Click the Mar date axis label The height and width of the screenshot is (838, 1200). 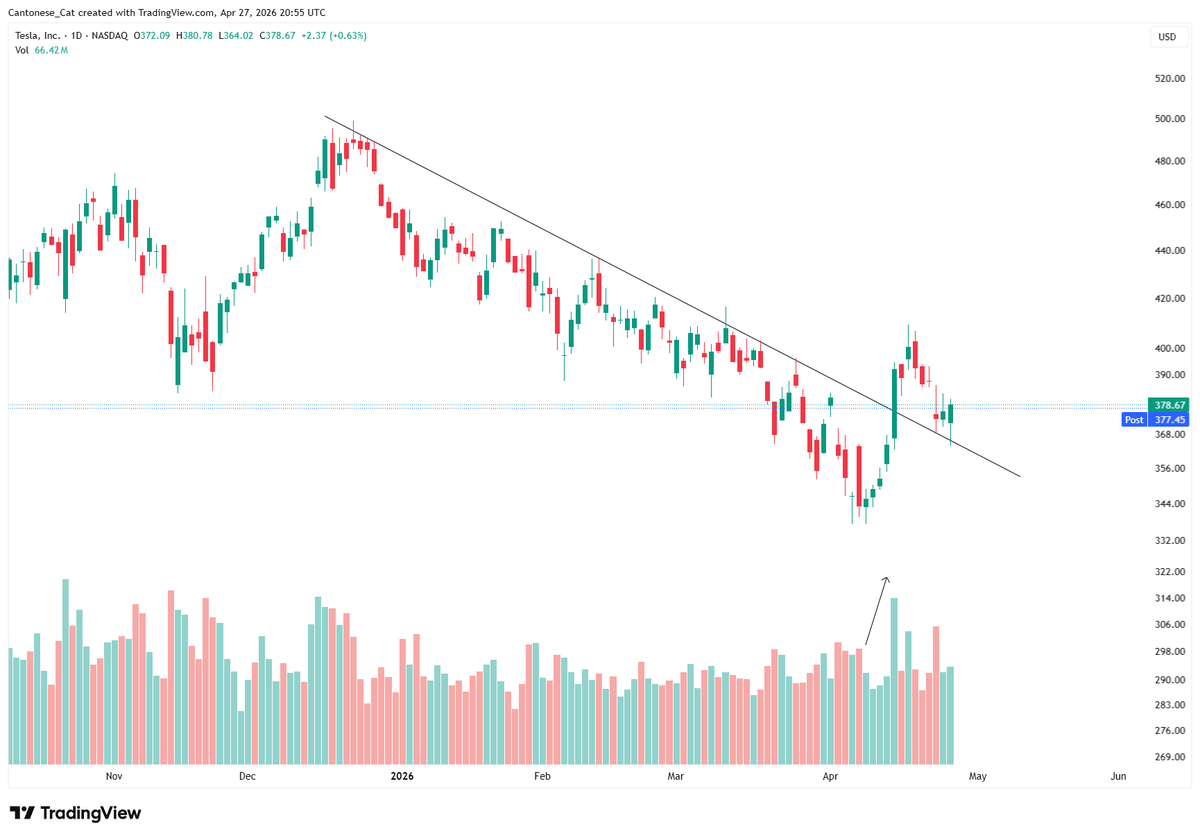click(675, 777)
